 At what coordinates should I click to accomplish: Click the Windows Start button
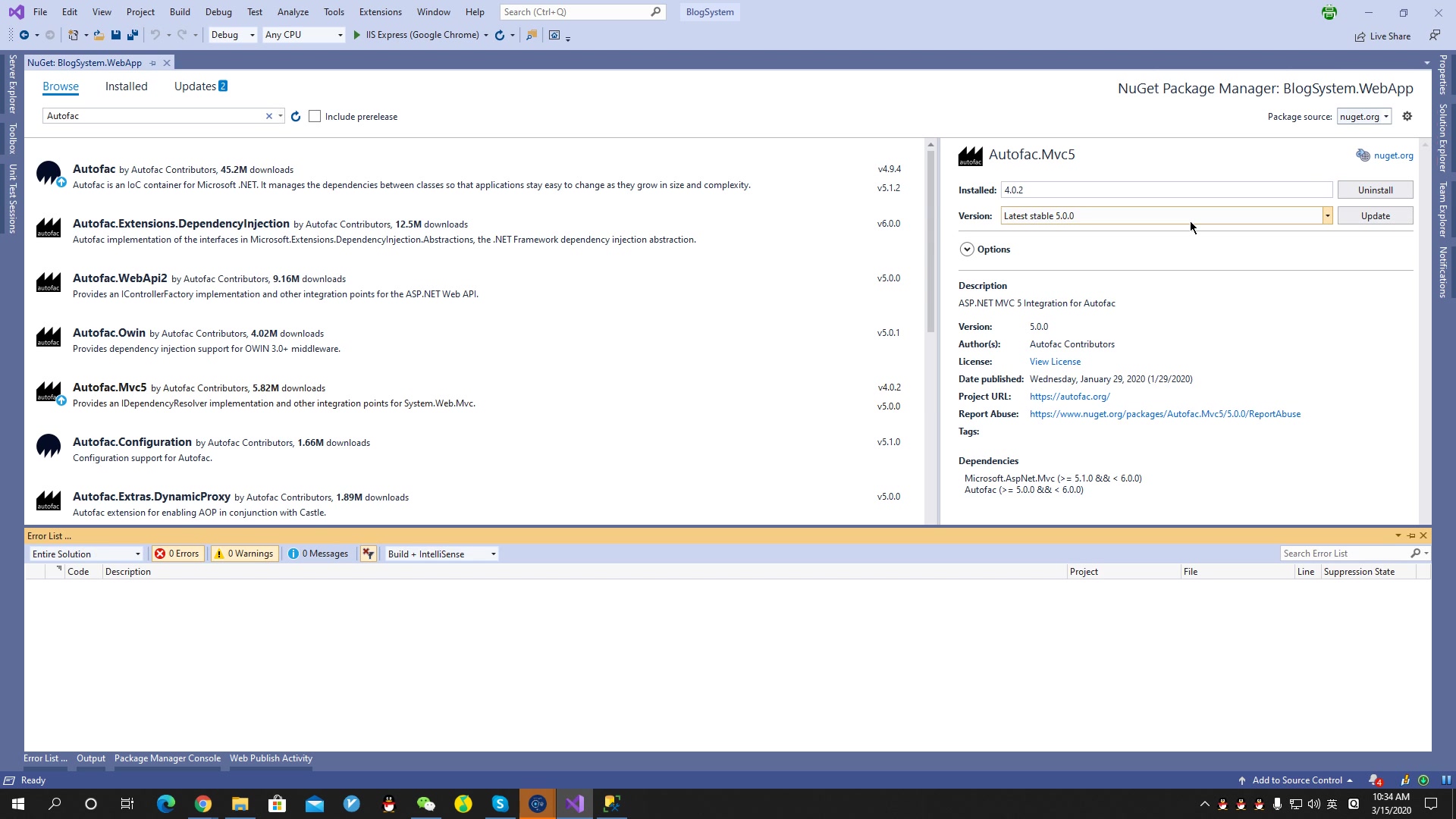(18, 804)
